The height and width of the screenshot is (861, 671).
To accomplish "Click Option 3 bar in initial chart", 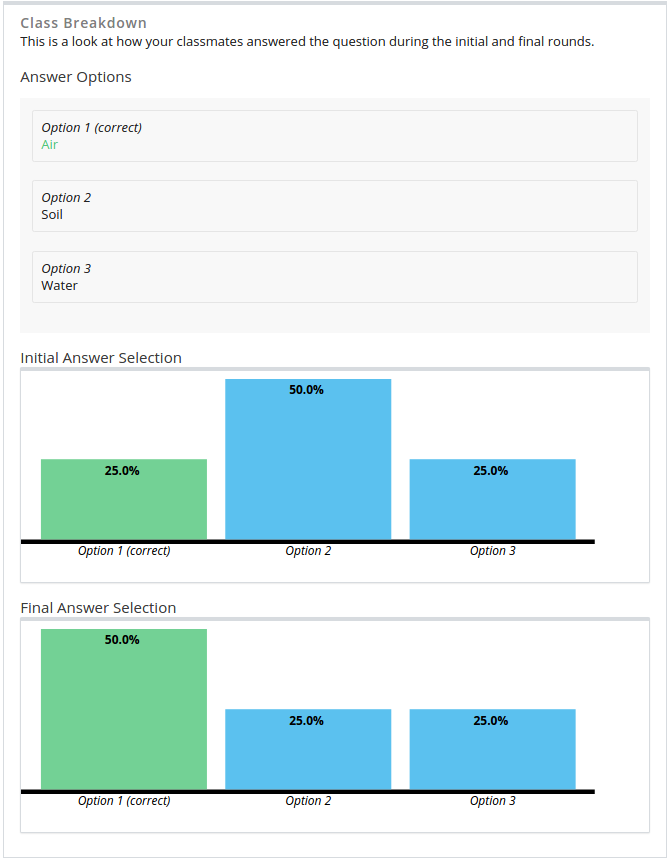I will coord(492,500).
